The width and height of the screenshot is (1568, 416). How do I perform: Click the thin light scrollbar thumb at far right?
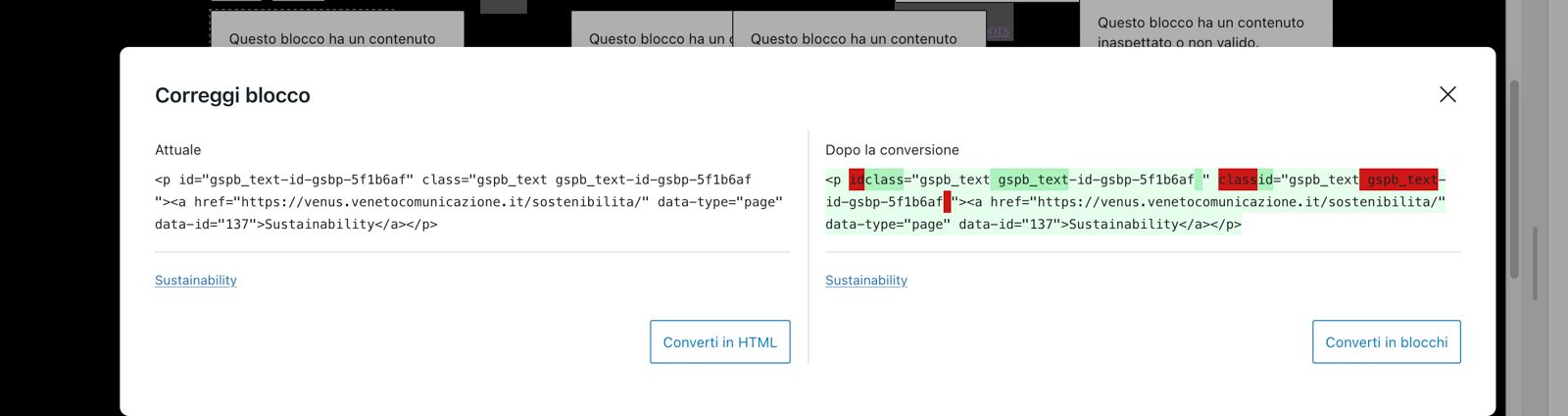(x=1535, y=263)
